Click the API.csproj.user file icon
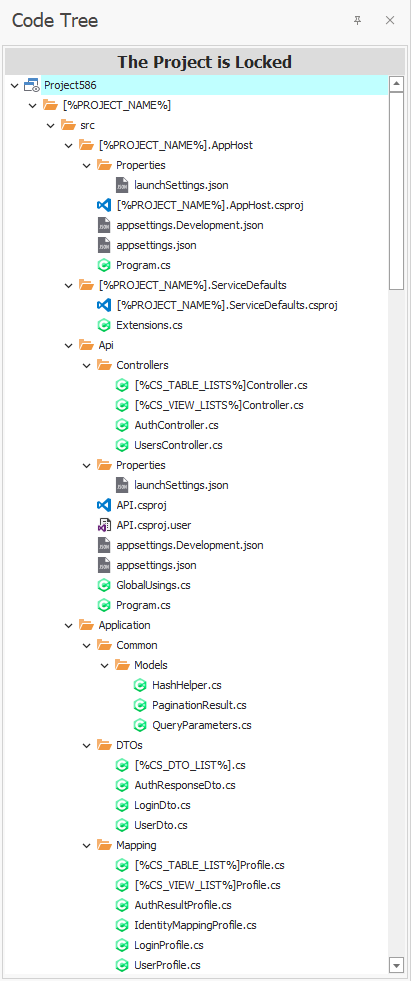Image resolution: width=411 pixels, height=981 pixels. (x=104, y=525)
